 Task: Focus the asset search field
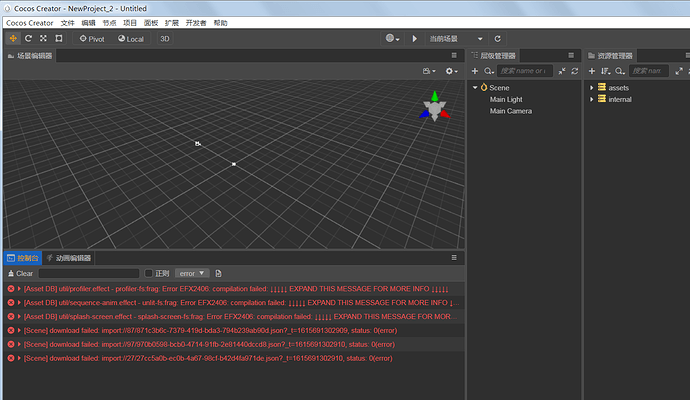(x=649, y=71)
